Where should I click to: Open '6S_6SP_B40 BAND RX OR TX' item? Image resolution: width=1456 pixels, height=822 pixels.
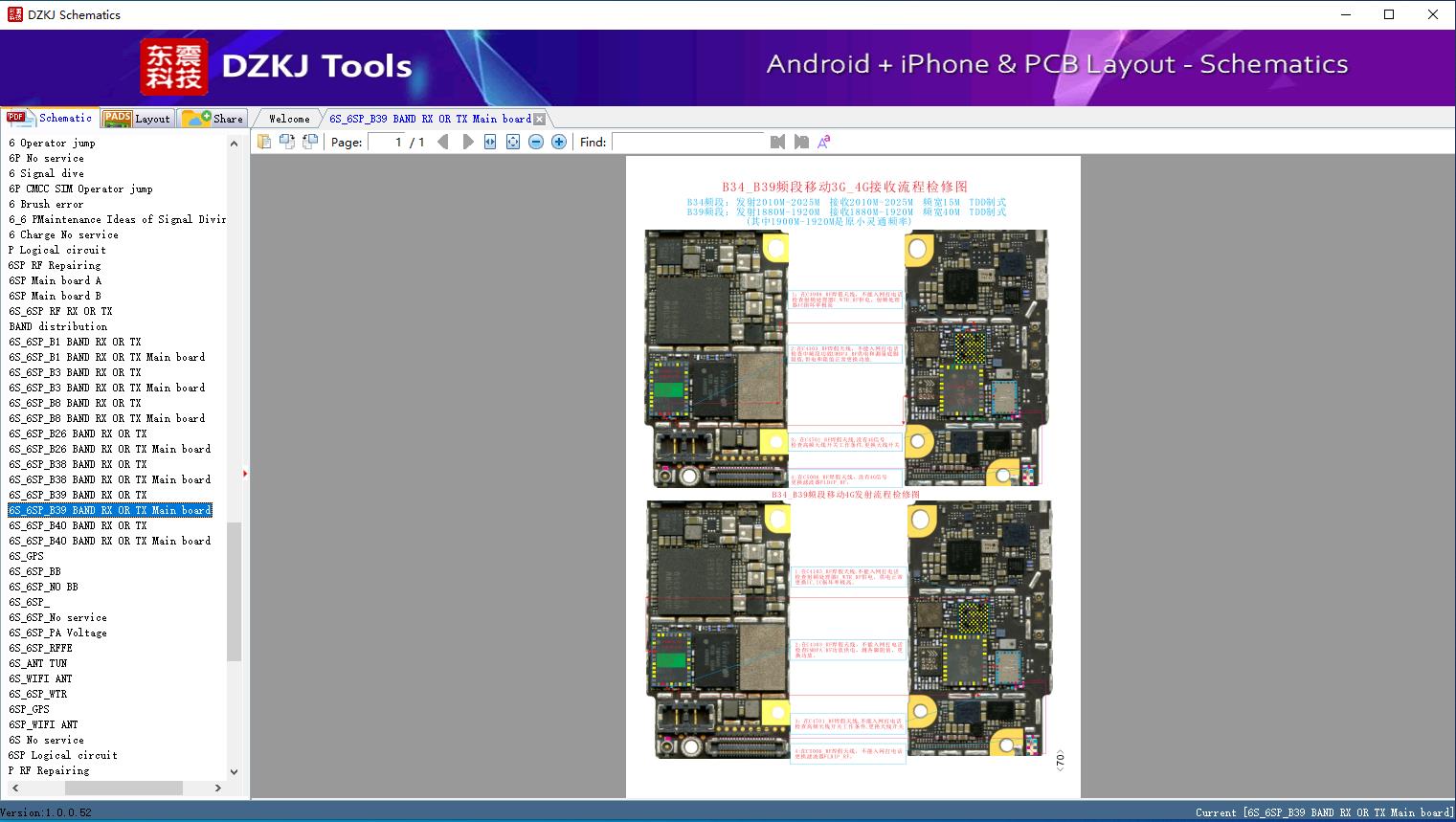click(78, 525)
